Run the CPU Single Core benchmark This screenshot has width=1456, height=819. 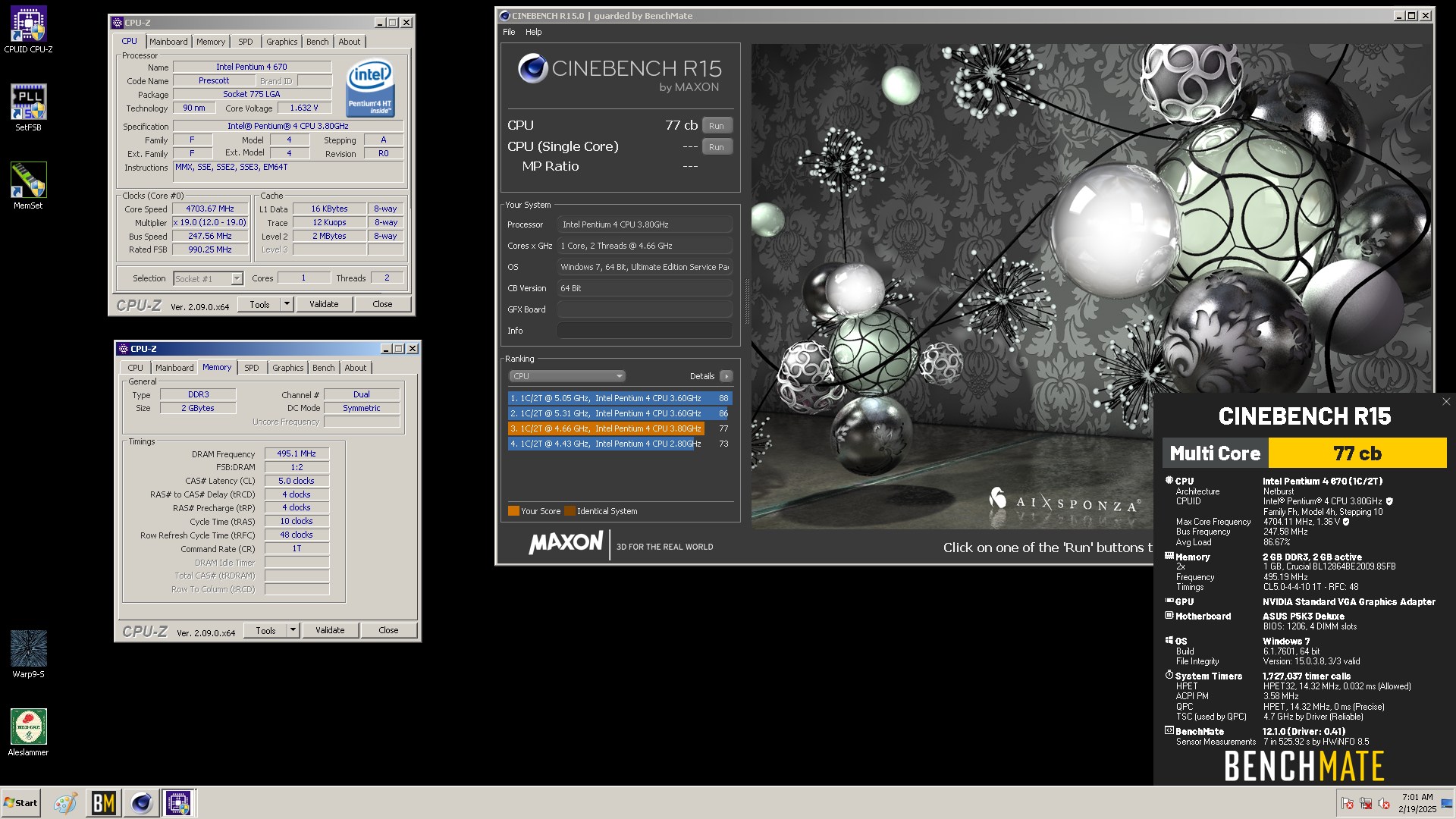pyautogui.click(x=717, y=147)
